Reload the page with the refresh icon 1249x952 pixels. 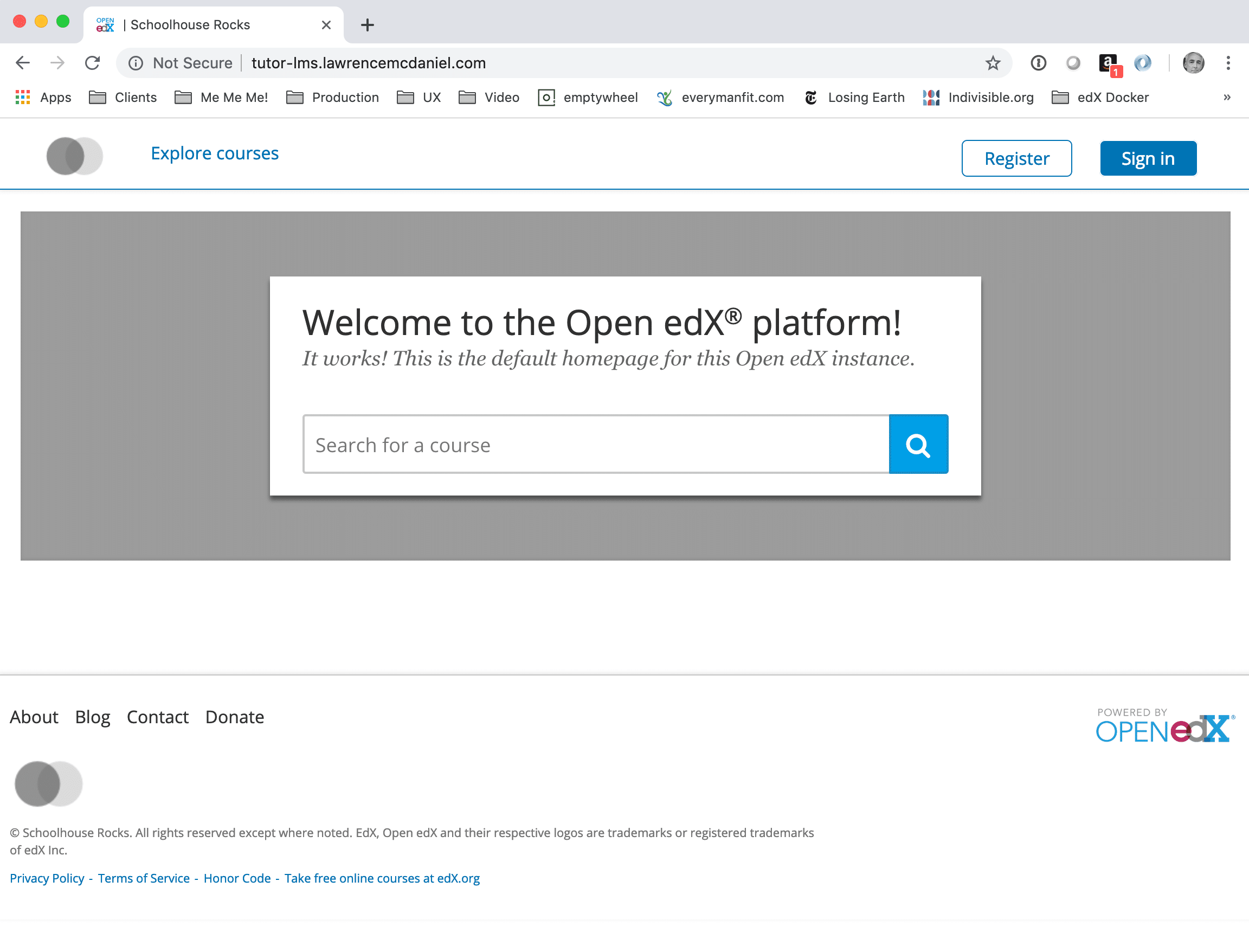click(x=92, y=63)
